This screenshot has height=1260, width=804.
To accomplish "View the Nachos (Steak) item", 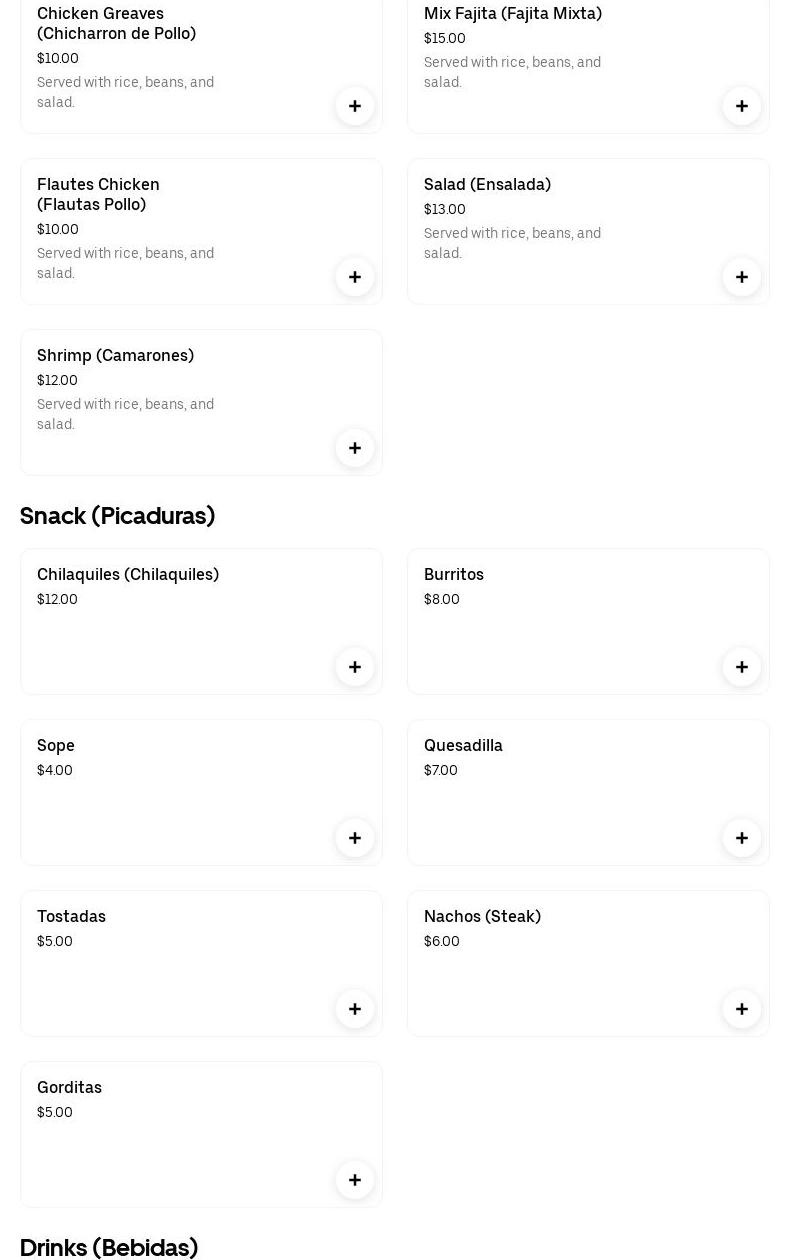I will point(482,917).
